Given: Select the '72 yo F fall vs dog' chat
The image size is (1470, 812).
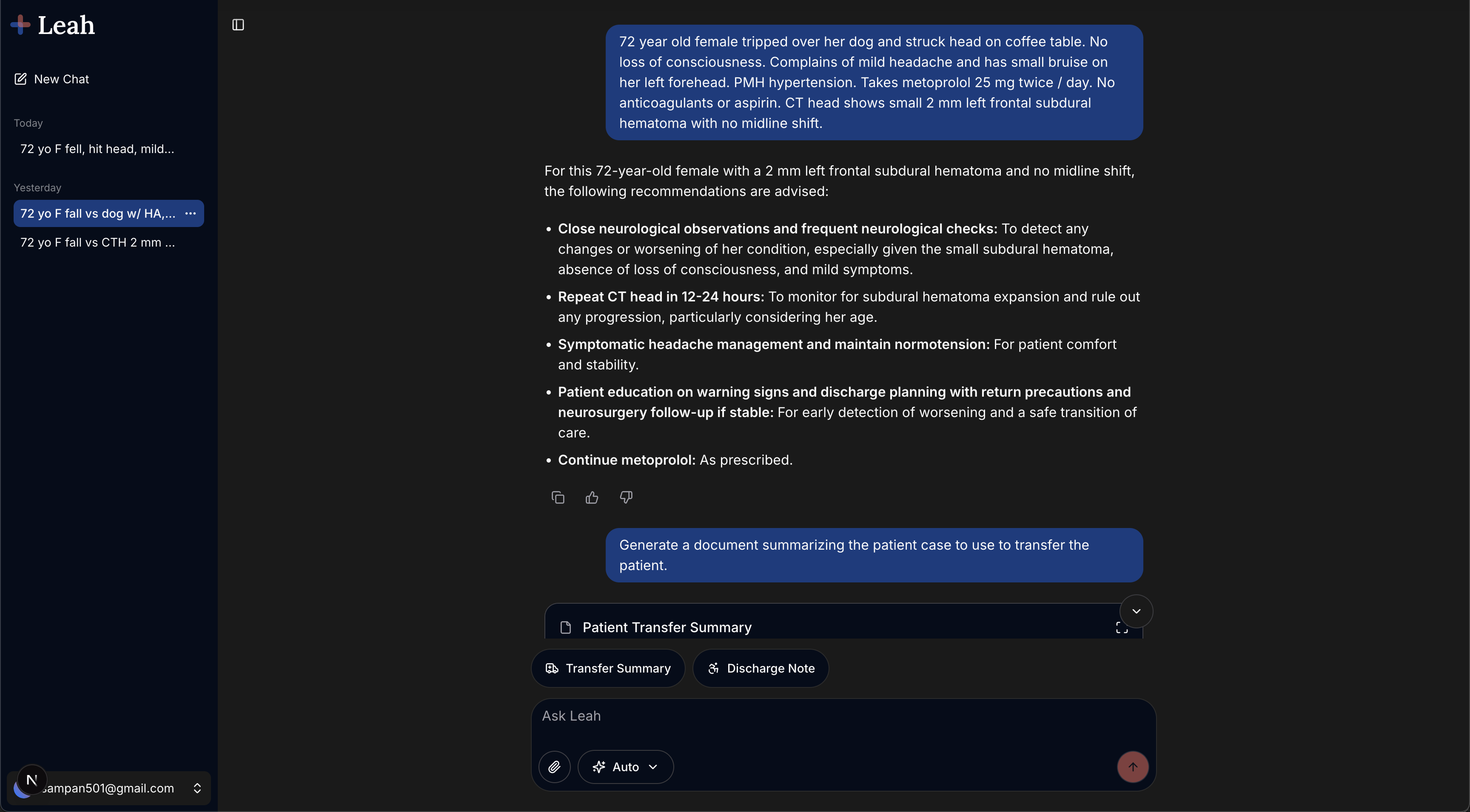Looking at the screenshot, I should pos(97,213).
